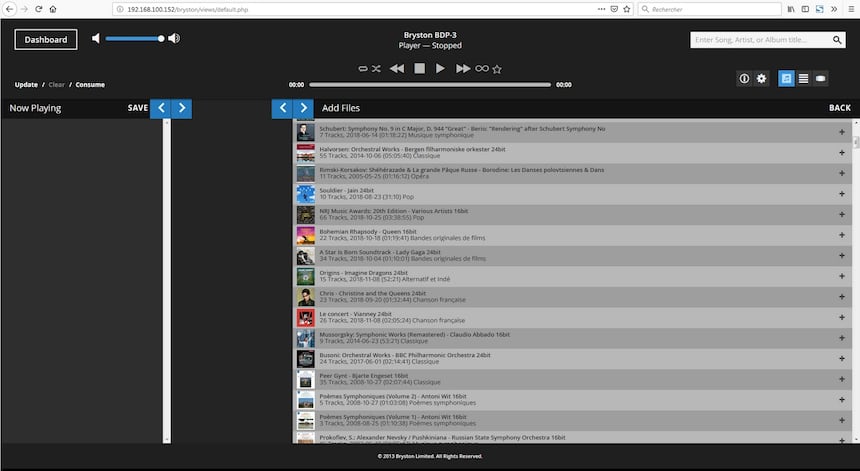
Task: Bookmark this page with star icon
Action: tap(627, 9)
